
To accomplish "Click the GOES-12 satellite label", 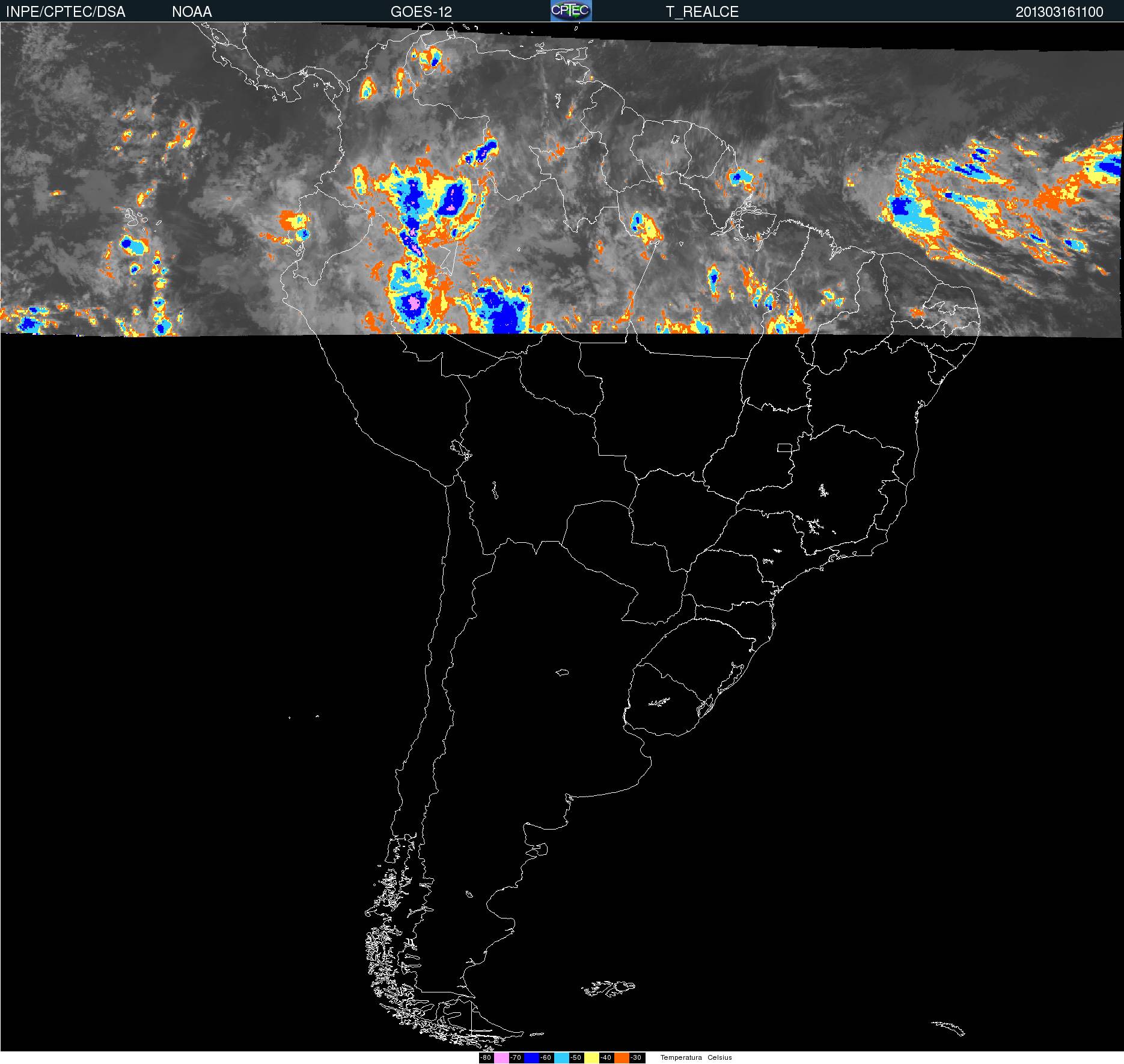I will click(x=421, y=12).
